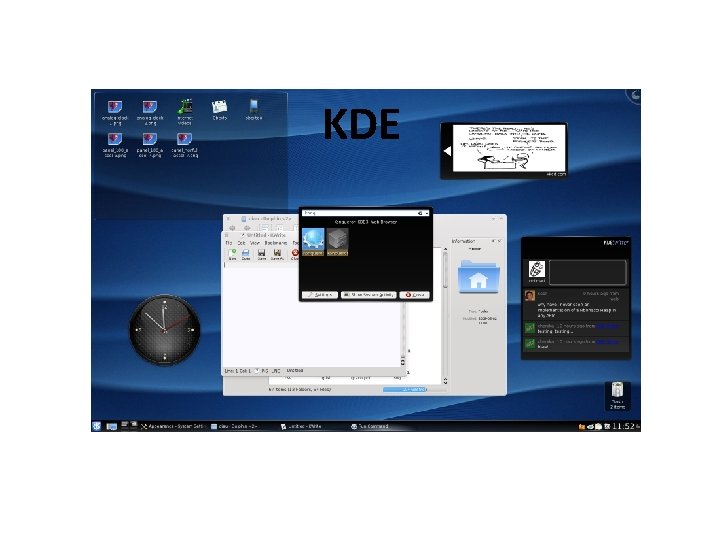Show previous comic using the left arrow

pyautogui.click(x=447, y=151)
